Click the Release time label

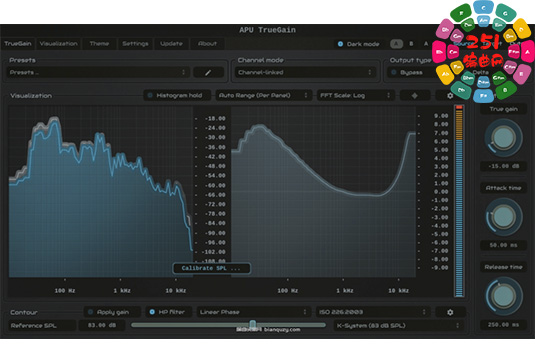click(503, 267)
